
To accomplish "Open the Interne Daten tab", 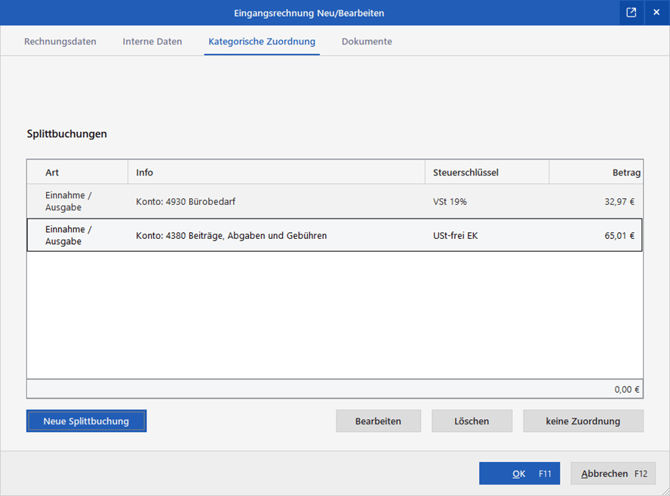I will [152, 42].
